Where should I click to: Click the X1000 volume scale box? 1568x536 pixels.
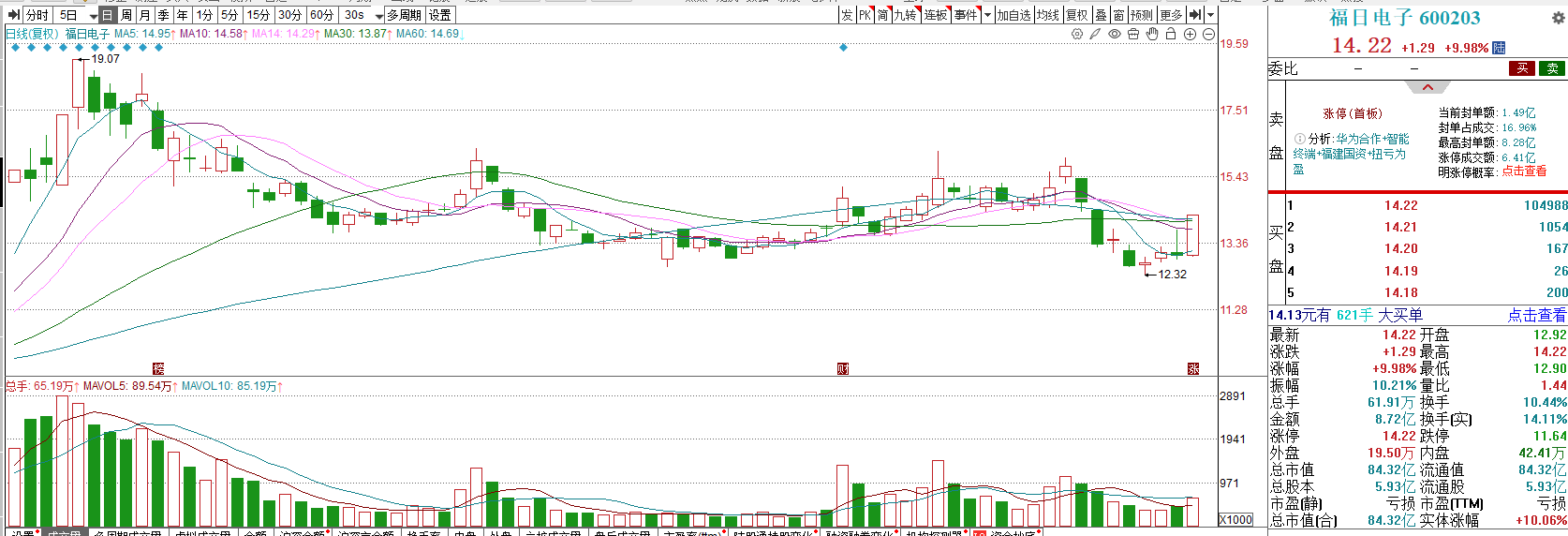pos(1235,520)
